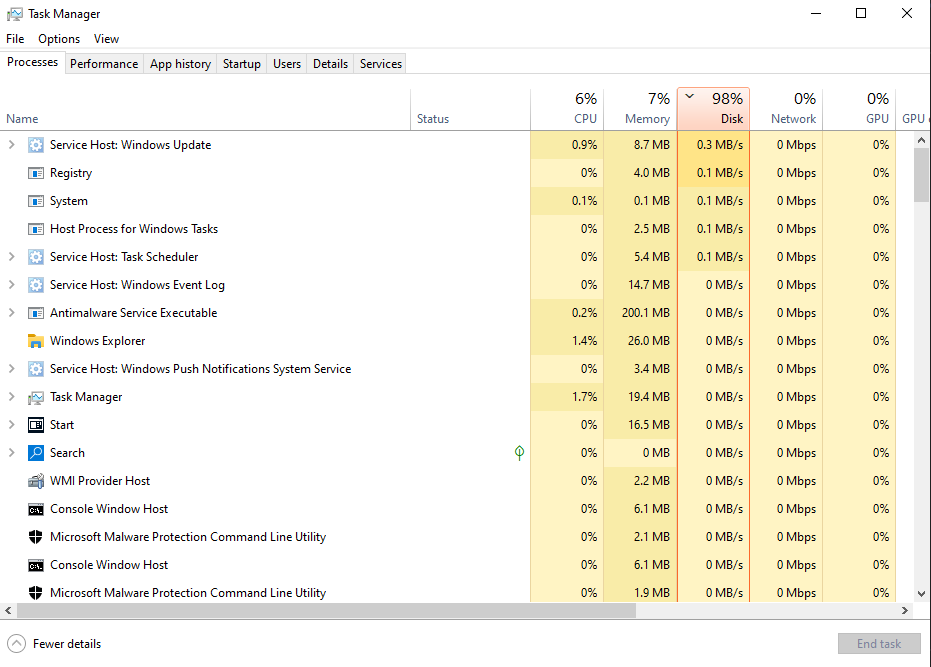The height and width of the screenshot is (667, 931).
Task: Click the Service Host: Windows Update gear icon
Action: 36,144
